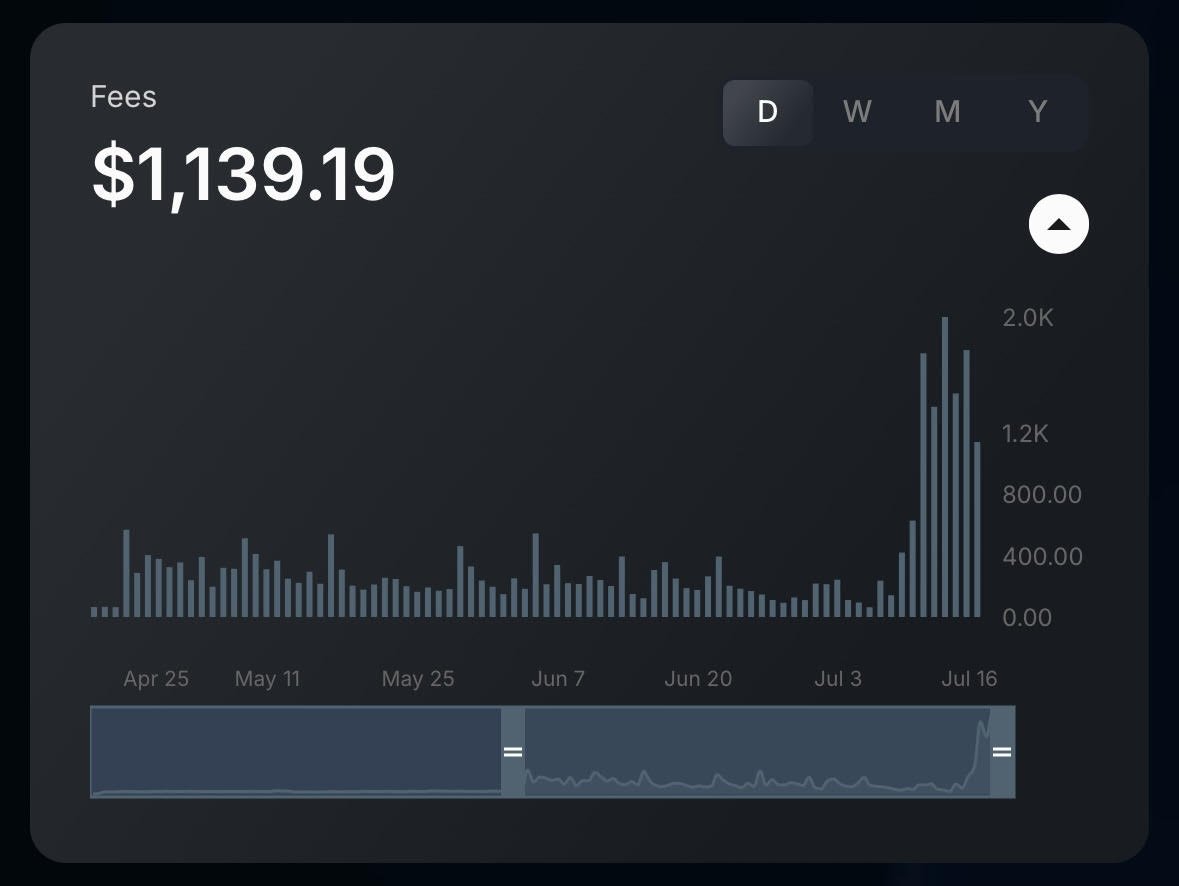Click the May 25 date label

418,678
